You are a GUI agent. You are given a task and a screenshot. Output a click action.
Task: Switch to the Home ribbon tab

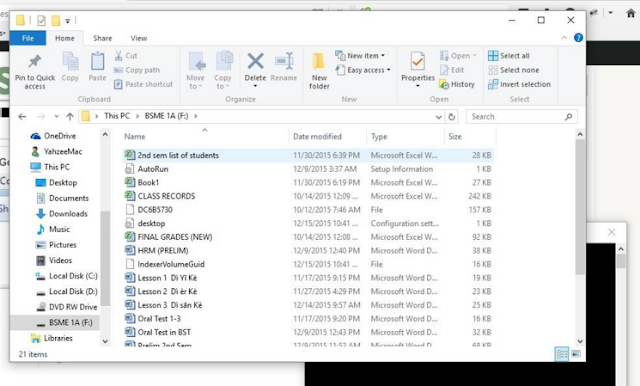(x=65, y=38)
